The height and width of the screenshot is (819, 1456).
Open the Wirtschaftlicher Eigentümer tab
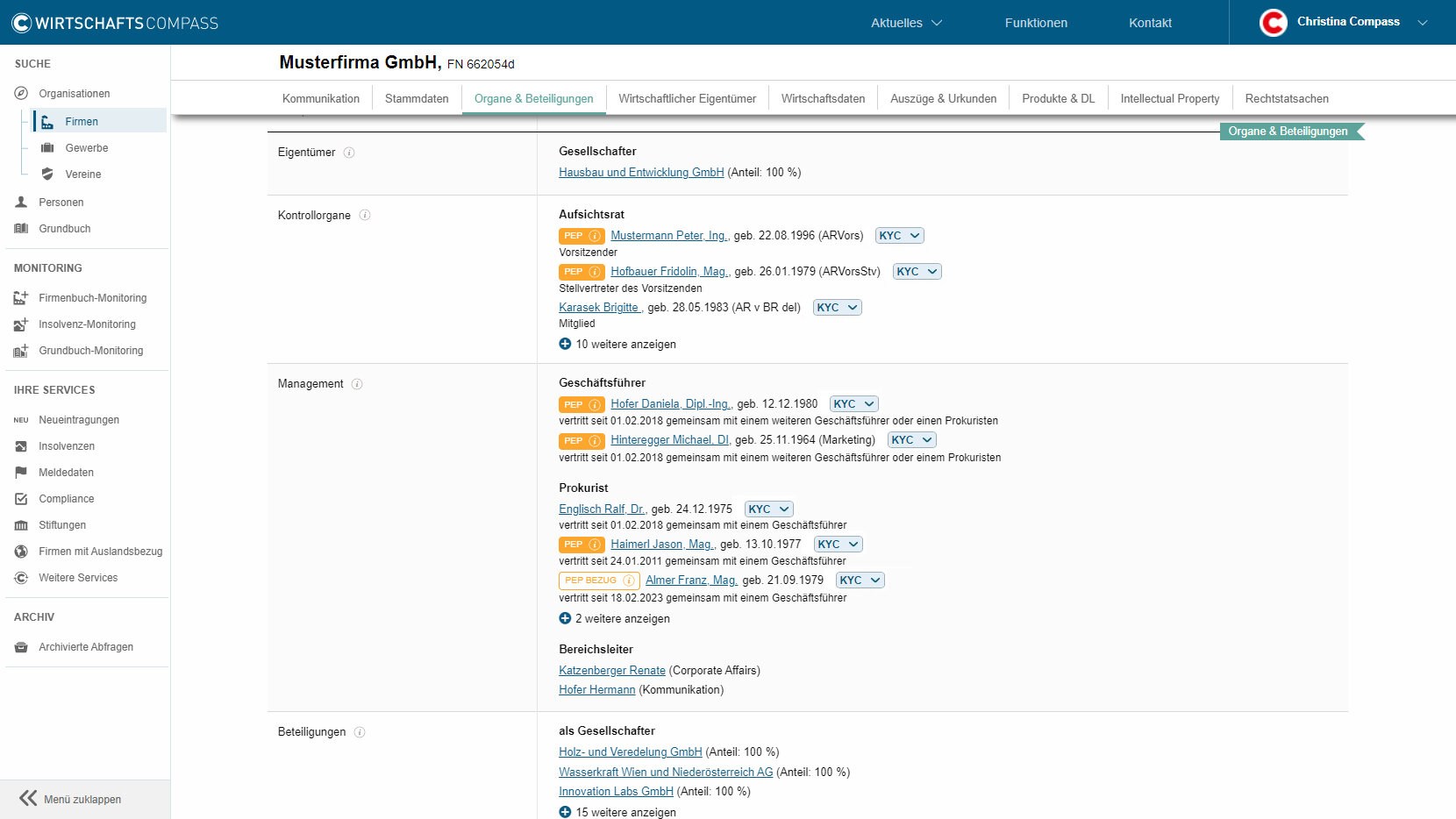687,98
